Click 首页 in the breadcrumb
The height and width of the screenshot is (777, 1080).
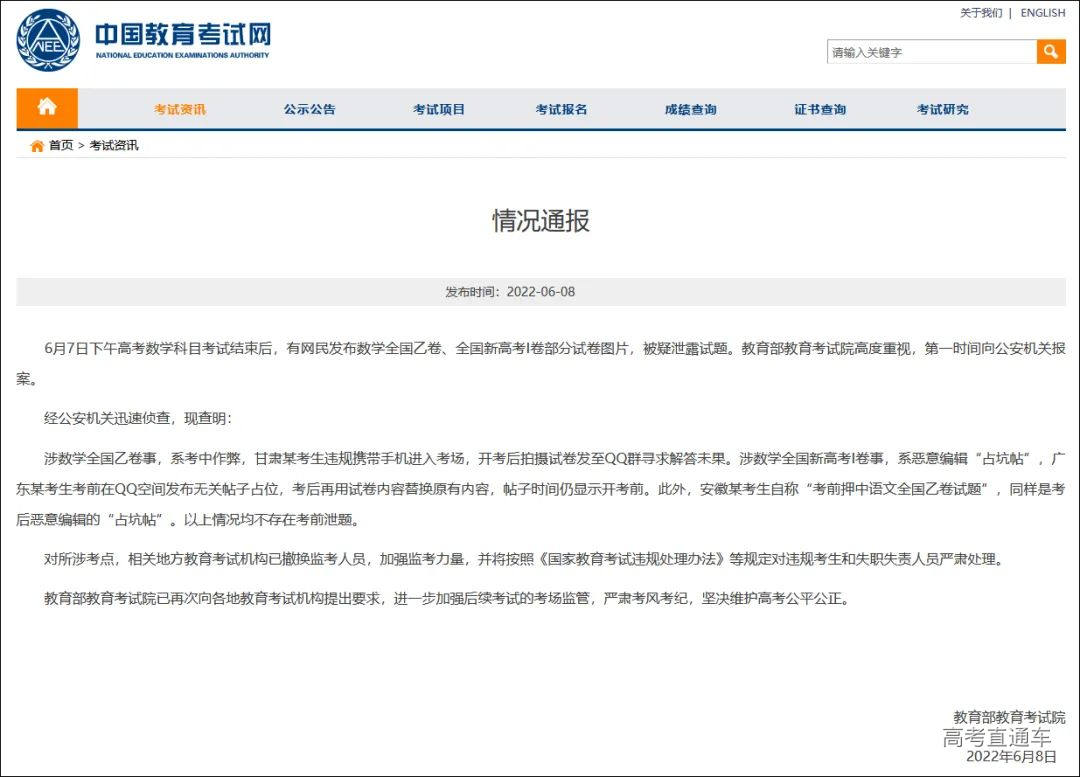tap(61, 145)
